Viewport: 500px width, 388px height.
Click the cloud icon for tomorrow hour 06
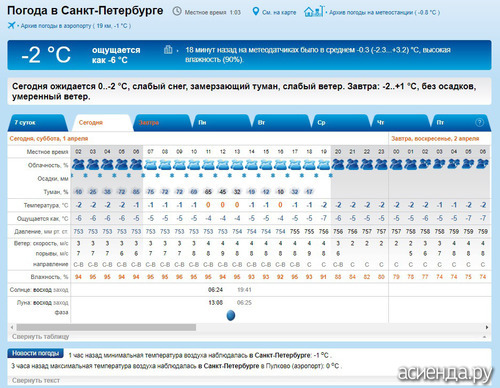click(x=483, y=165)
